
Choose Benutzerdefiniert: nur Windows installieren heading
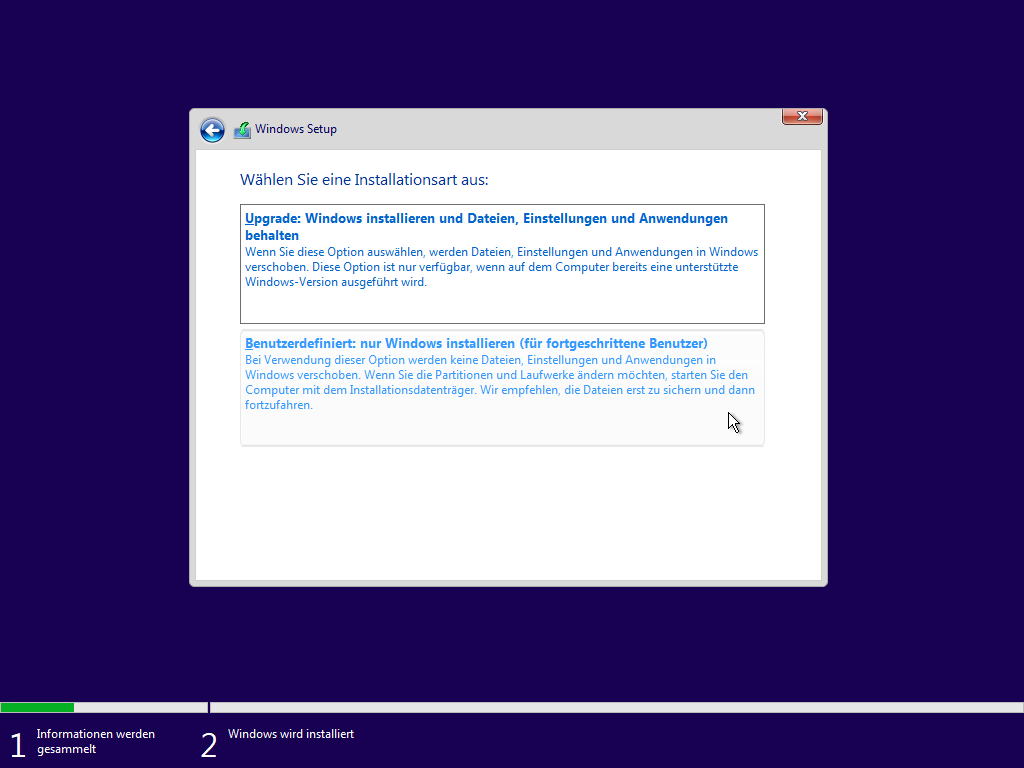point(476,343)
